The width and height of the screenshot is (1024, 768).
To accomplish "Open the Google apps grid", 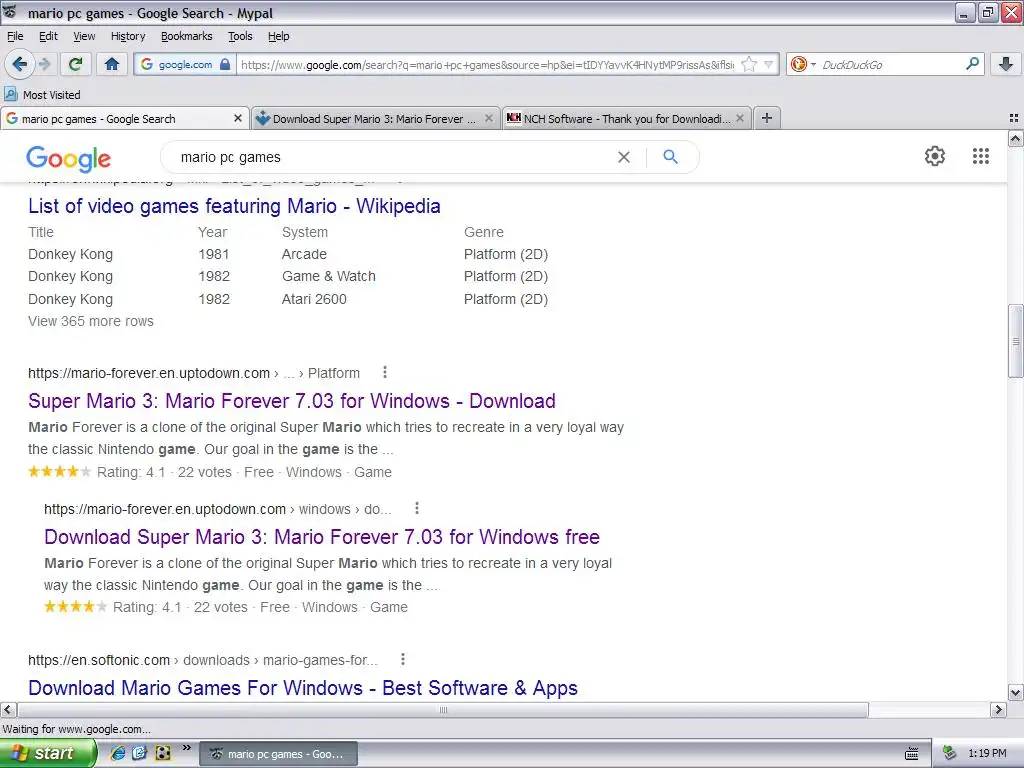I will tap(980, 156).
